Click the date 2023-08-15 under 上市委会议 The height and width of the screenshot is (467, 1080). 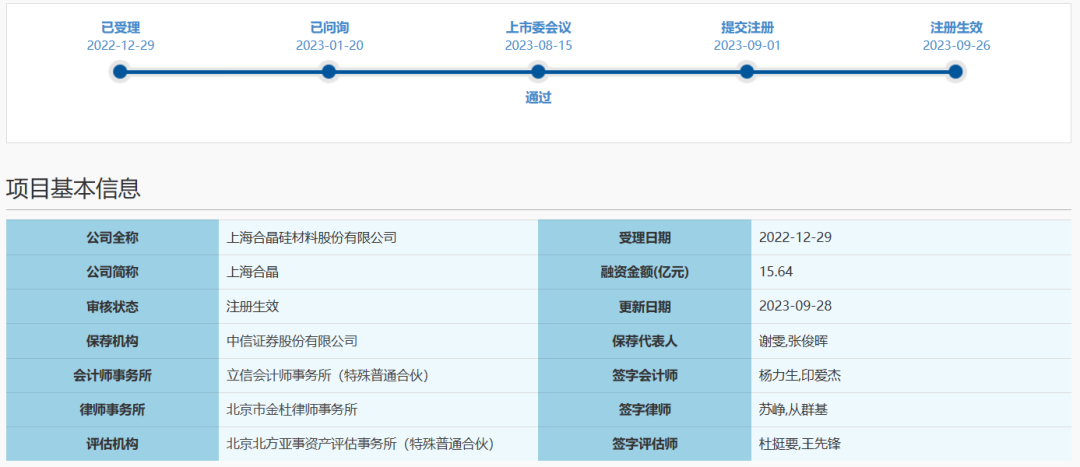pos(539,46)
